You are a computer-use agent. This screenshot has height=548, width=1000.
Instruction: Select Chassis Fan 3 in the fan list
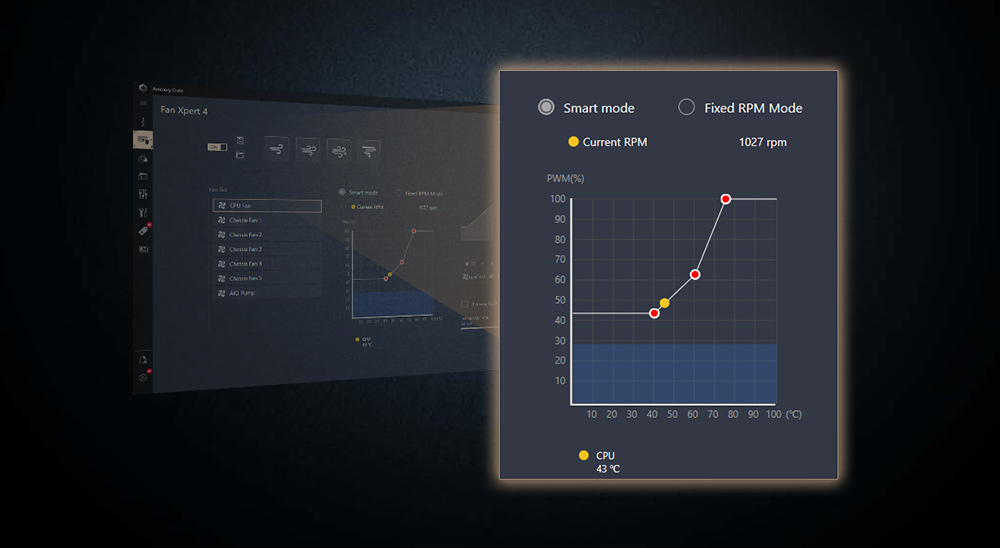point(267,249)
